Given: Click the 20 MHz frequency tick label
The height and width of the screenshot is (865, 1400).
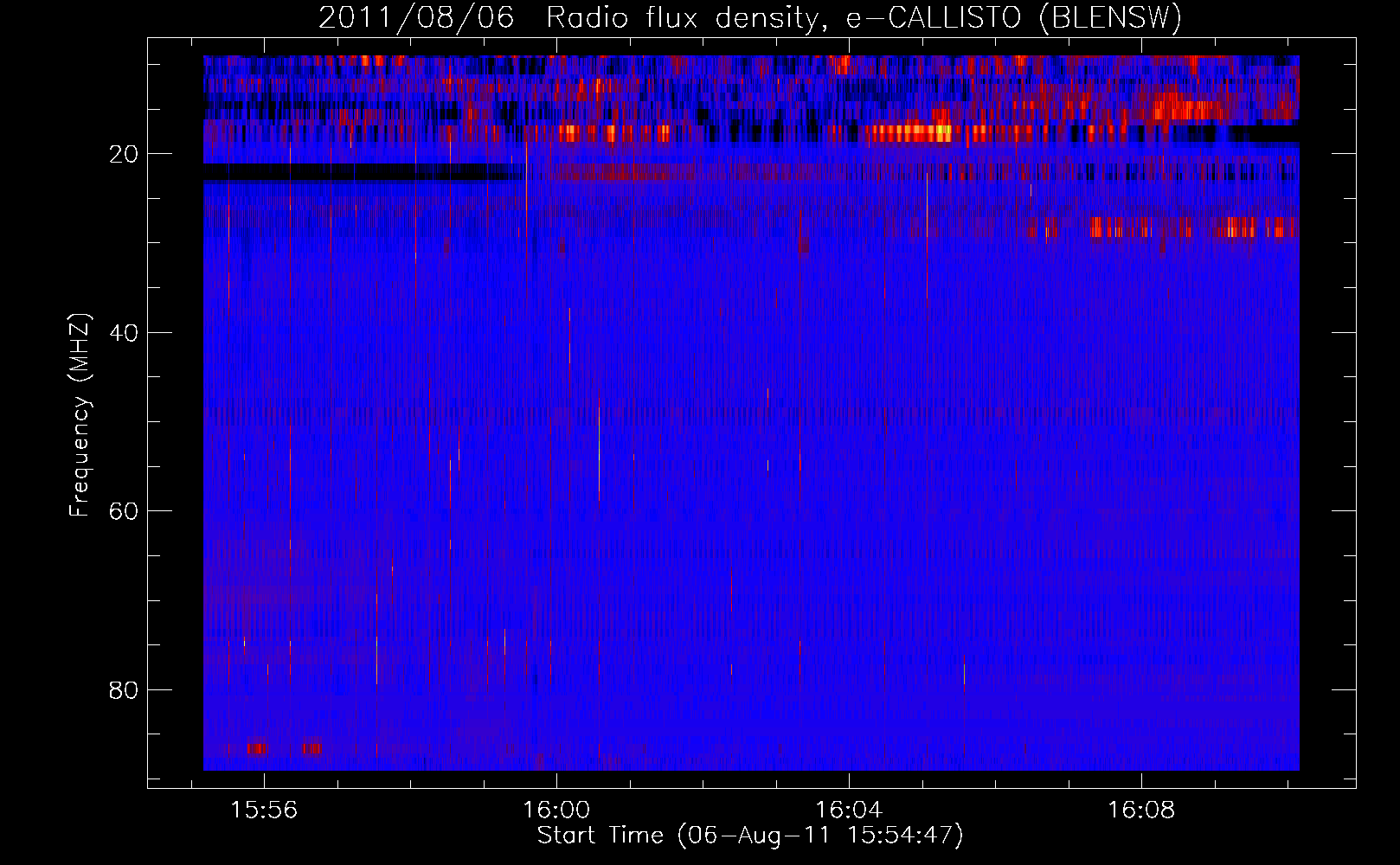Looking at the screenshot, I should [124, 154].
